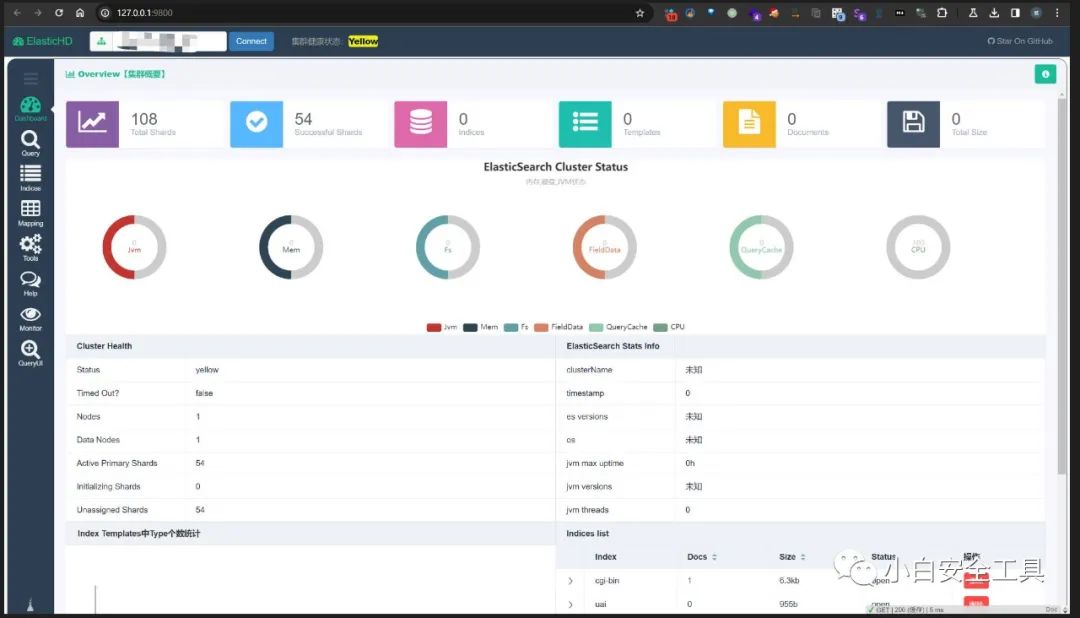
Task: Toggle the FieldData legend entry
Action: pyautogui.click(x=558, y=327)
